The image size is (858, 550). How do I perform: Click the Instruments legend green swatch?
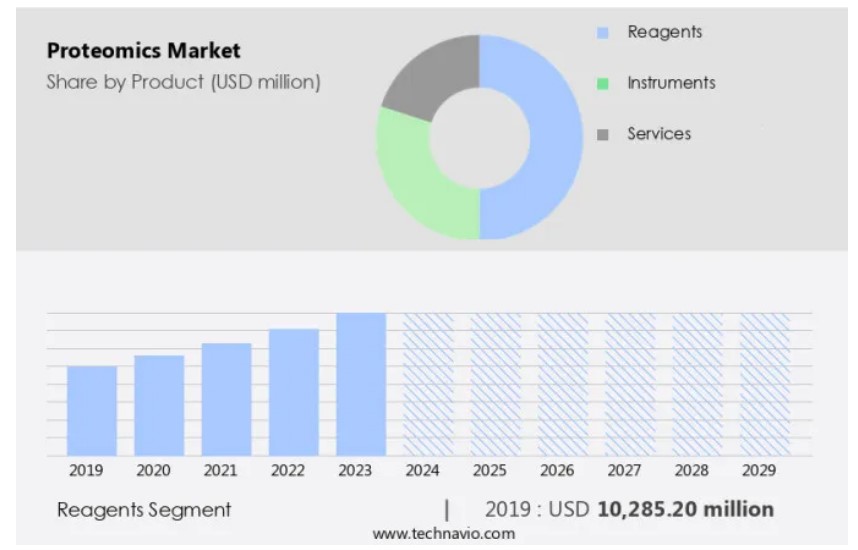[602, 84]
